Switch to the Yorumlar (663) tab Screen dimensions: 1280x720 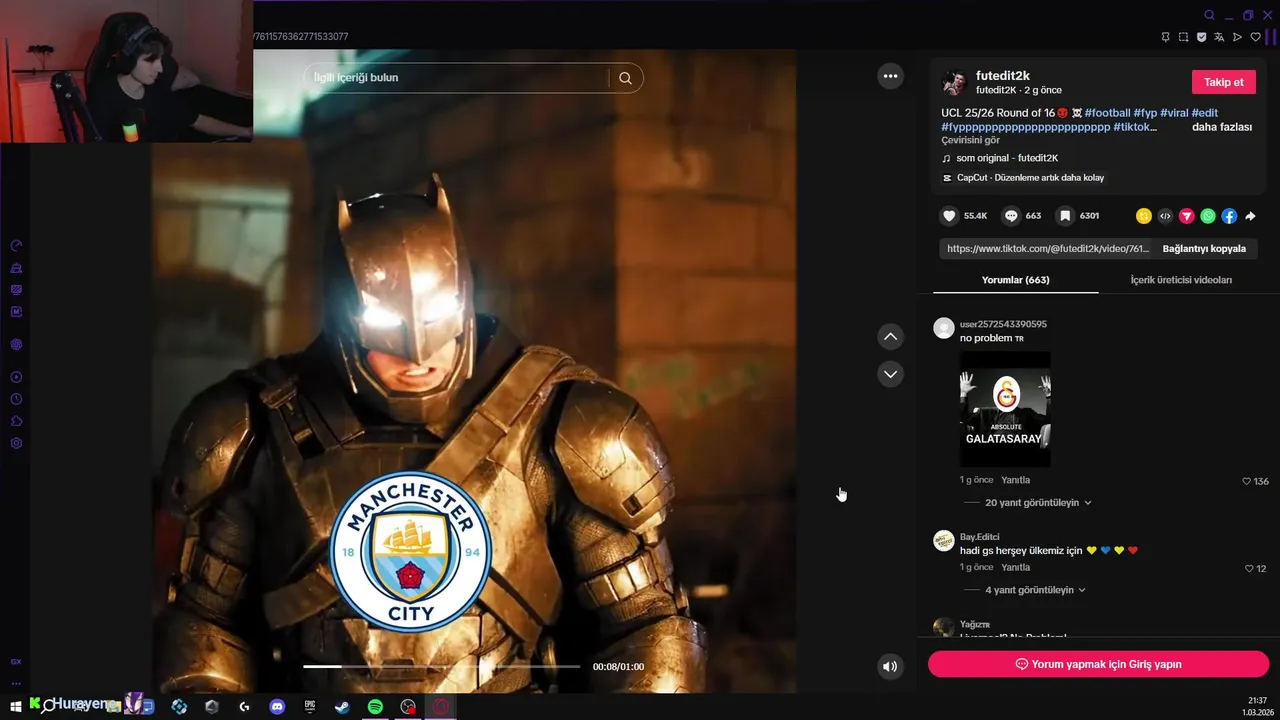click(x=1015, y=280)
